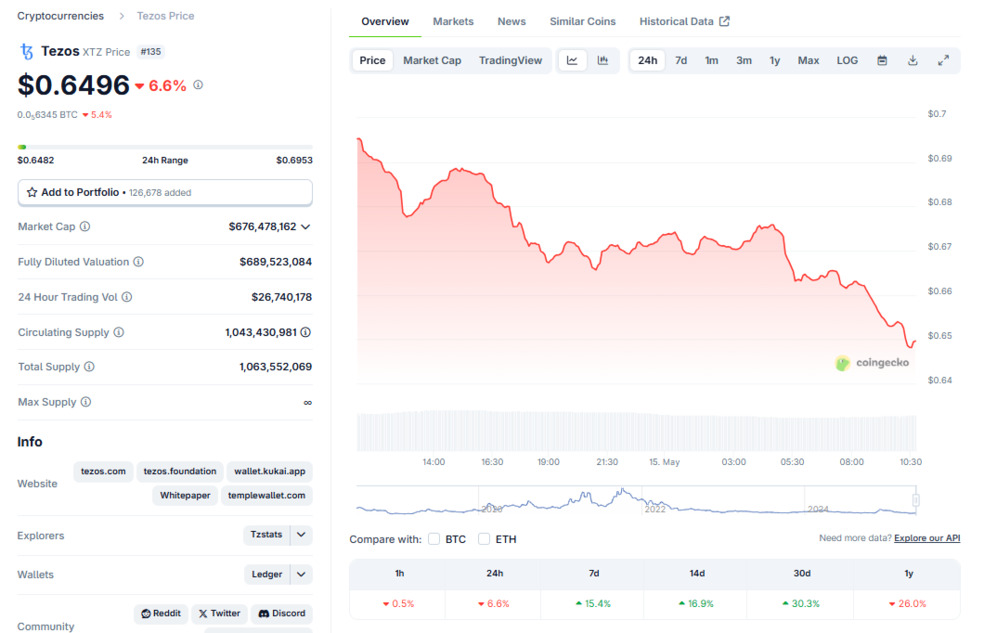Open the Market Cap info tooltip icon

pyautogui.click(x=85, y=226)
